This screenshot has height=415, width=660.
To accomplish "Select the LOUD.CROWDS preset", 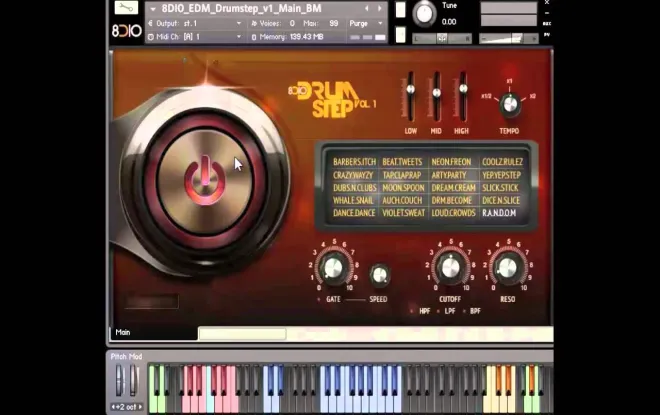I will (453, 213).
